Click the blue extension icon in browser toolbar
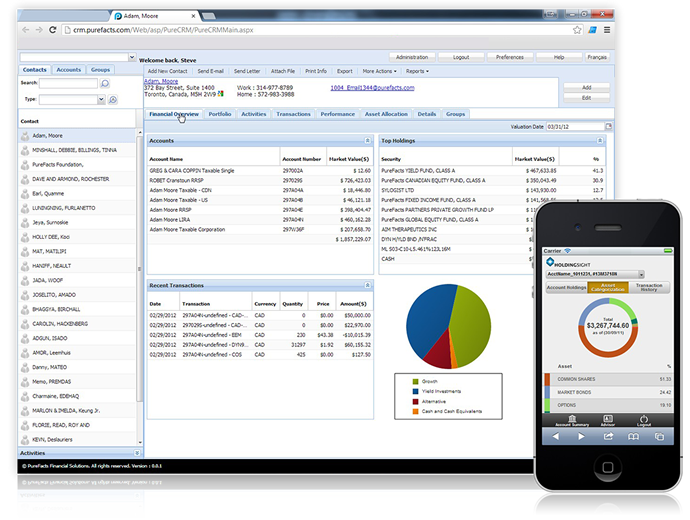This screenshot has height=520, width=690. coord(592,30)
